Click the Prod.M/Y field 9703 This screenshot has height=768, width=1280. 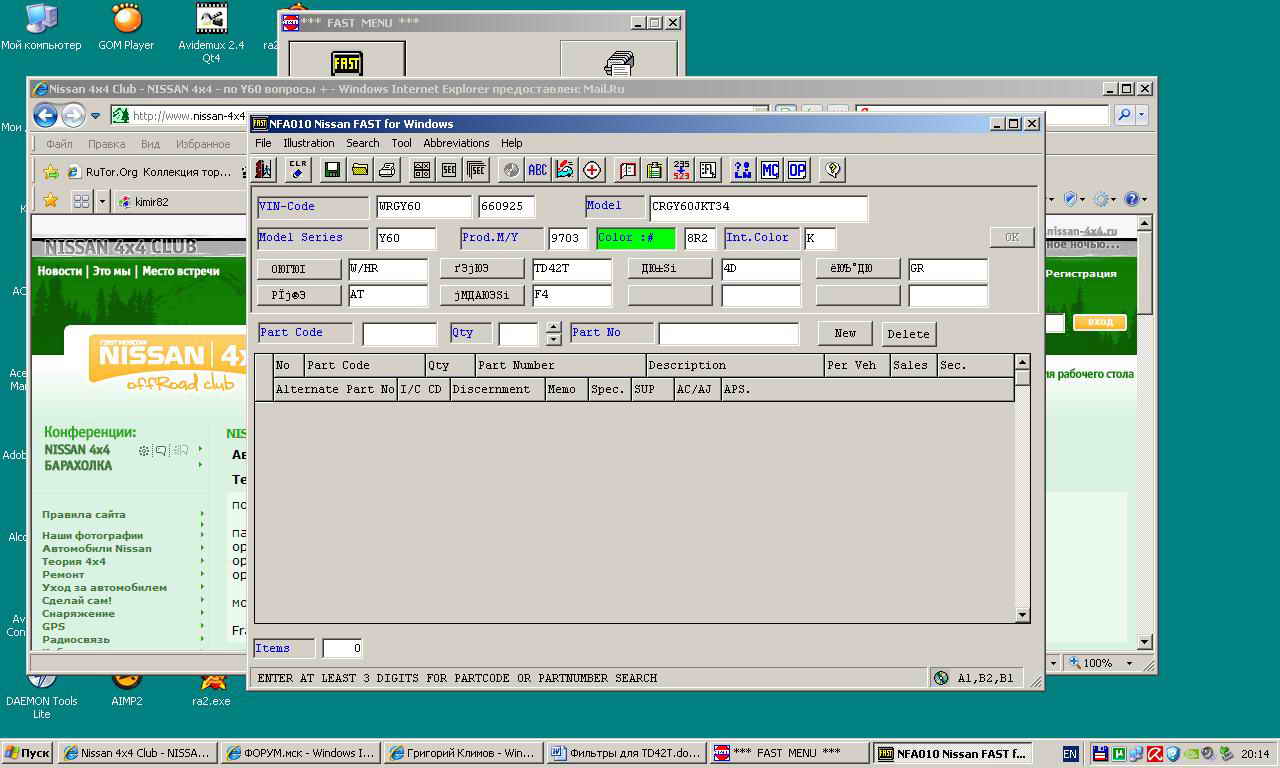(567, 238)
